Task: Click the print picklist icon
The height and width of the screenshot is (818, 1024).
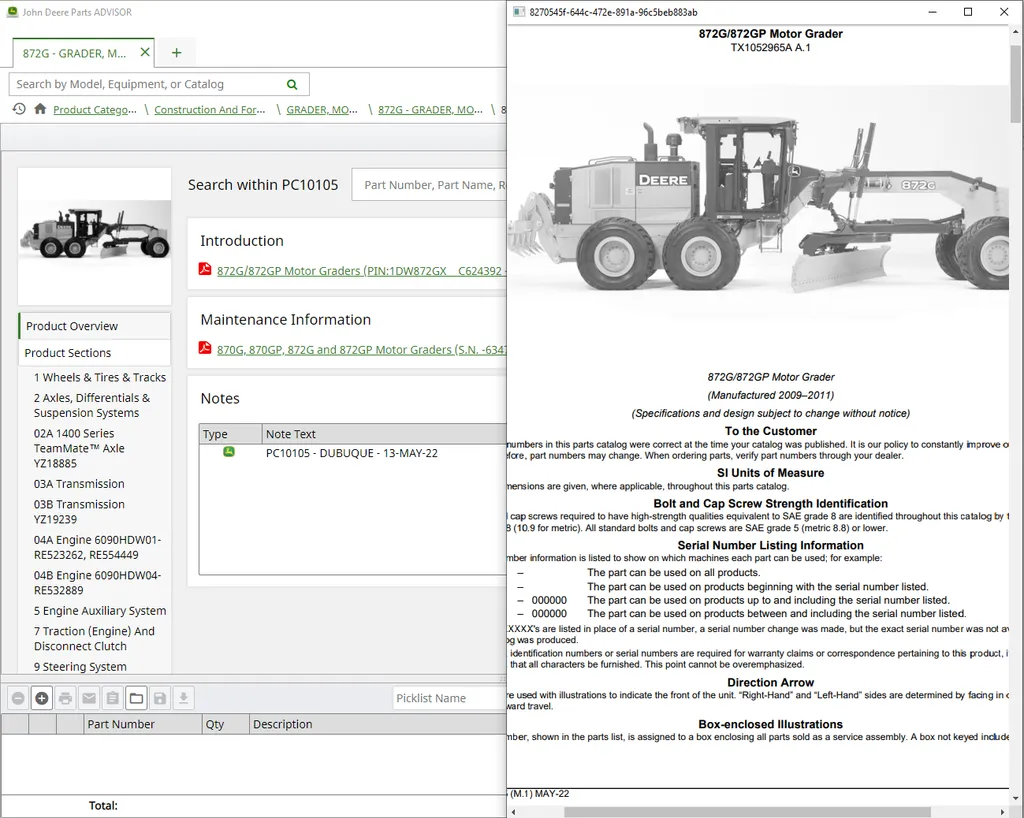Action: click(65, 699)
